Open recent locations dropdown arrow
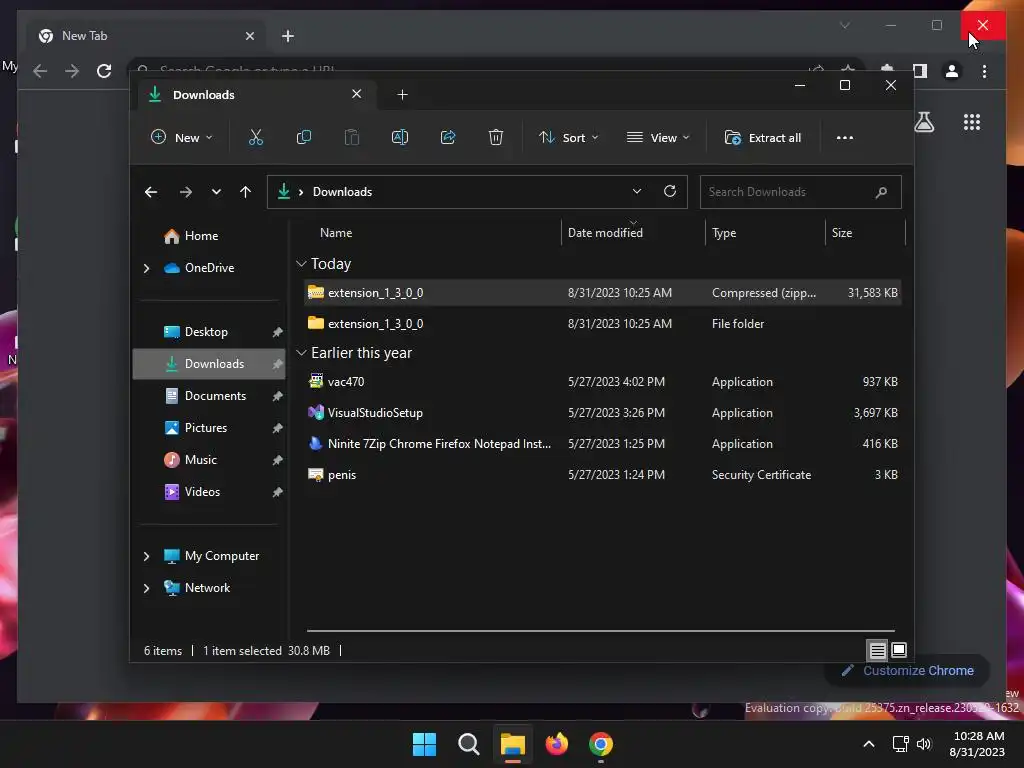This screenshot has height=768, width=1024. click(216, 192)
